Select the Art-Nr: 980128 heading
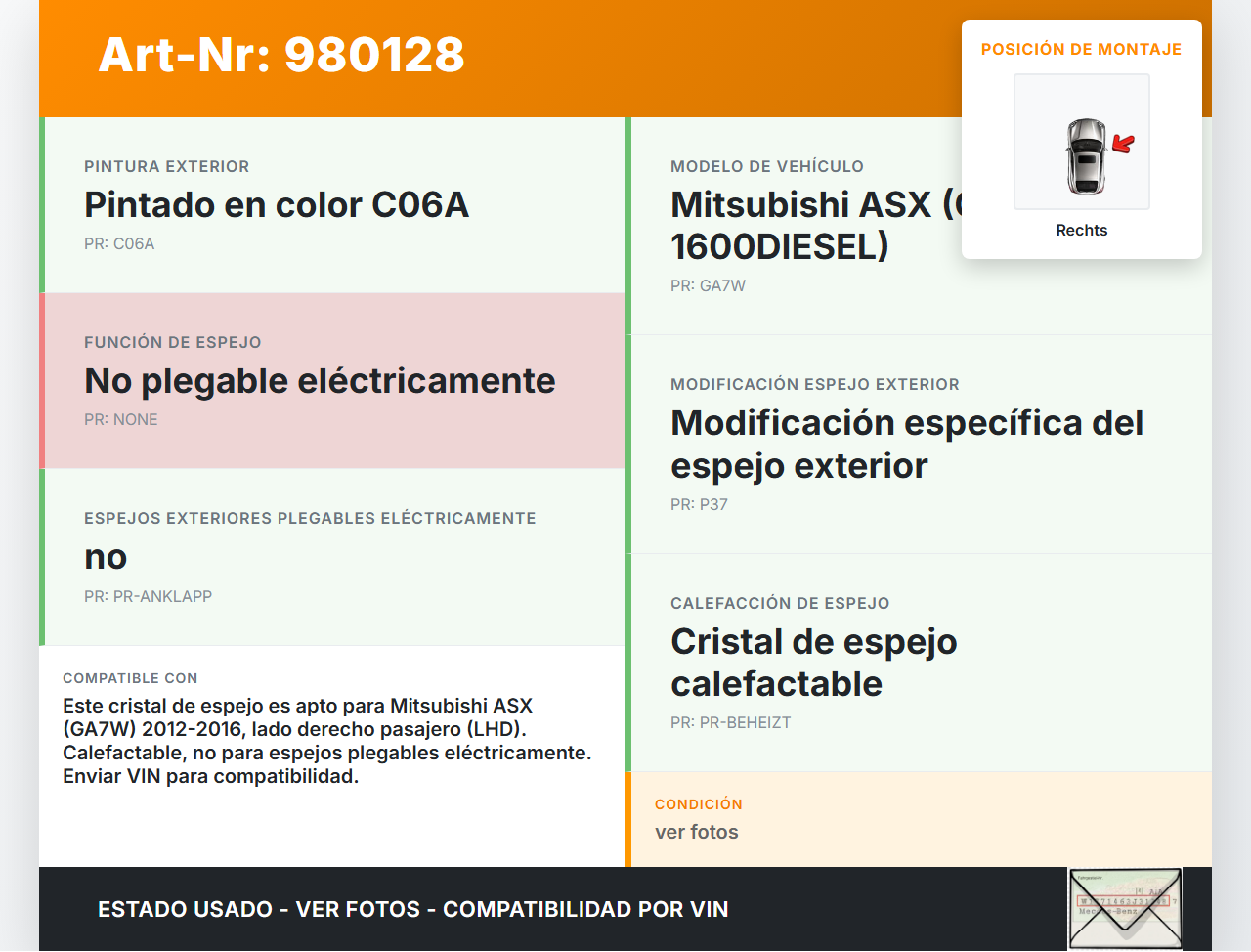The height and width of the screenshot is (952, 1251). point(281,55)
